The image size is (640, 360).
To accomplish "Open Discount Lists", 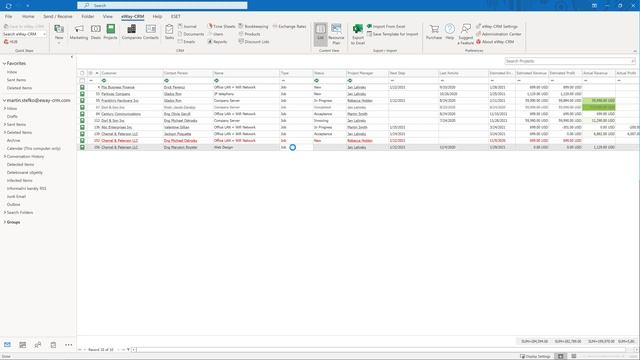I will (254, 42).
